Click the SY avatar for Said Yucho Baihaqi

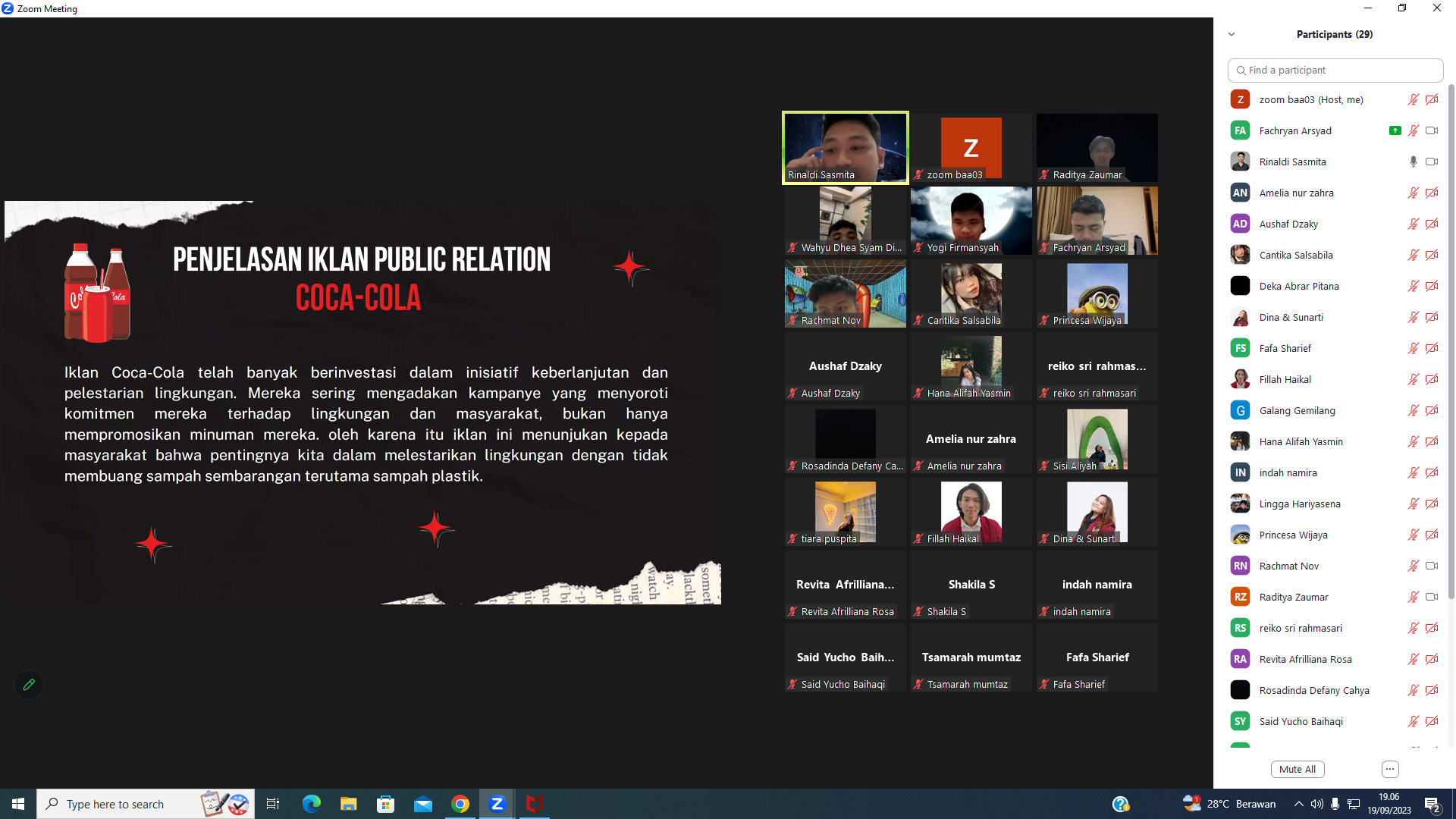(1240, 721)
